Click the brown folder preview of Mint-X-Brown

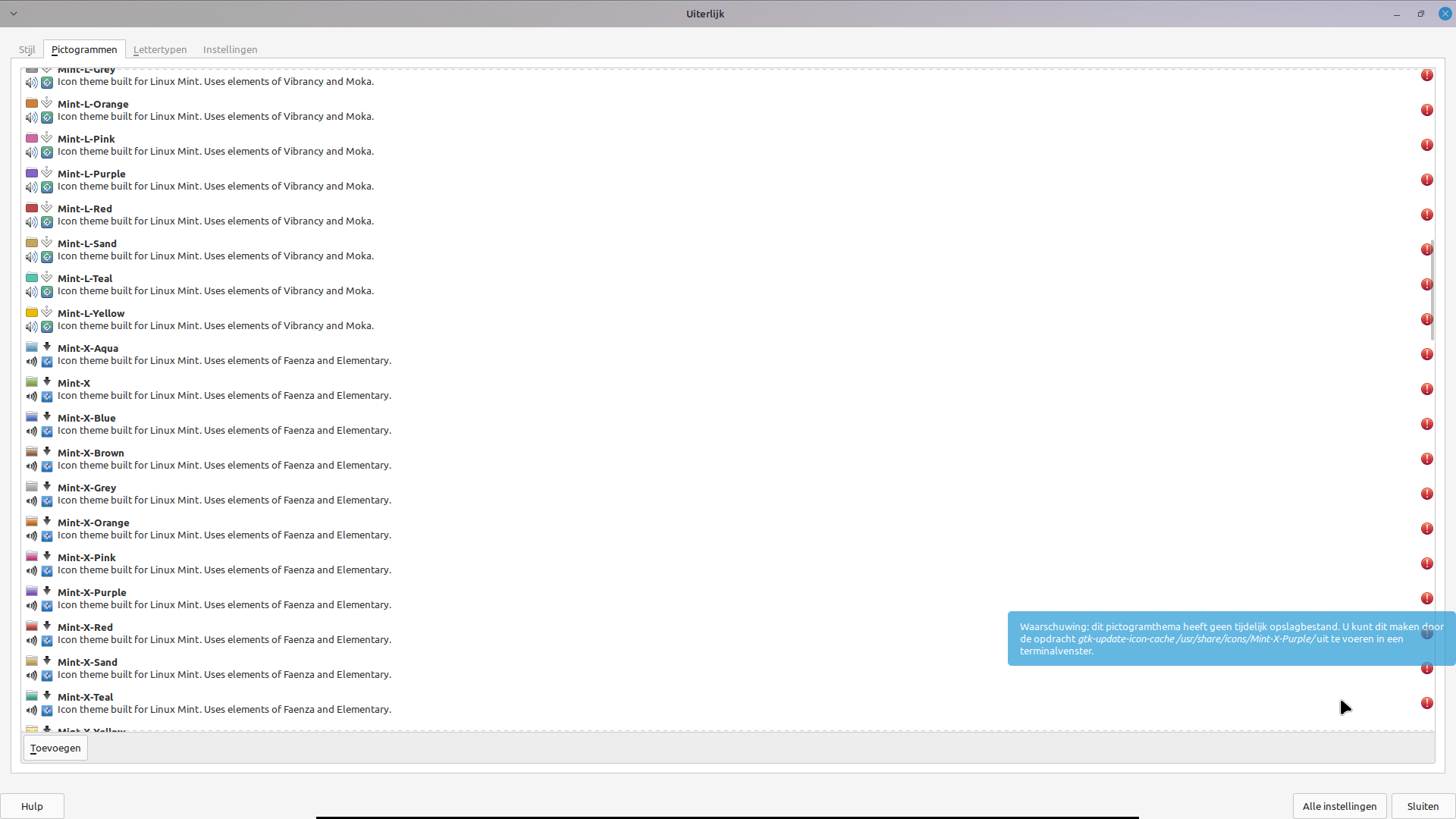(32, 452)
